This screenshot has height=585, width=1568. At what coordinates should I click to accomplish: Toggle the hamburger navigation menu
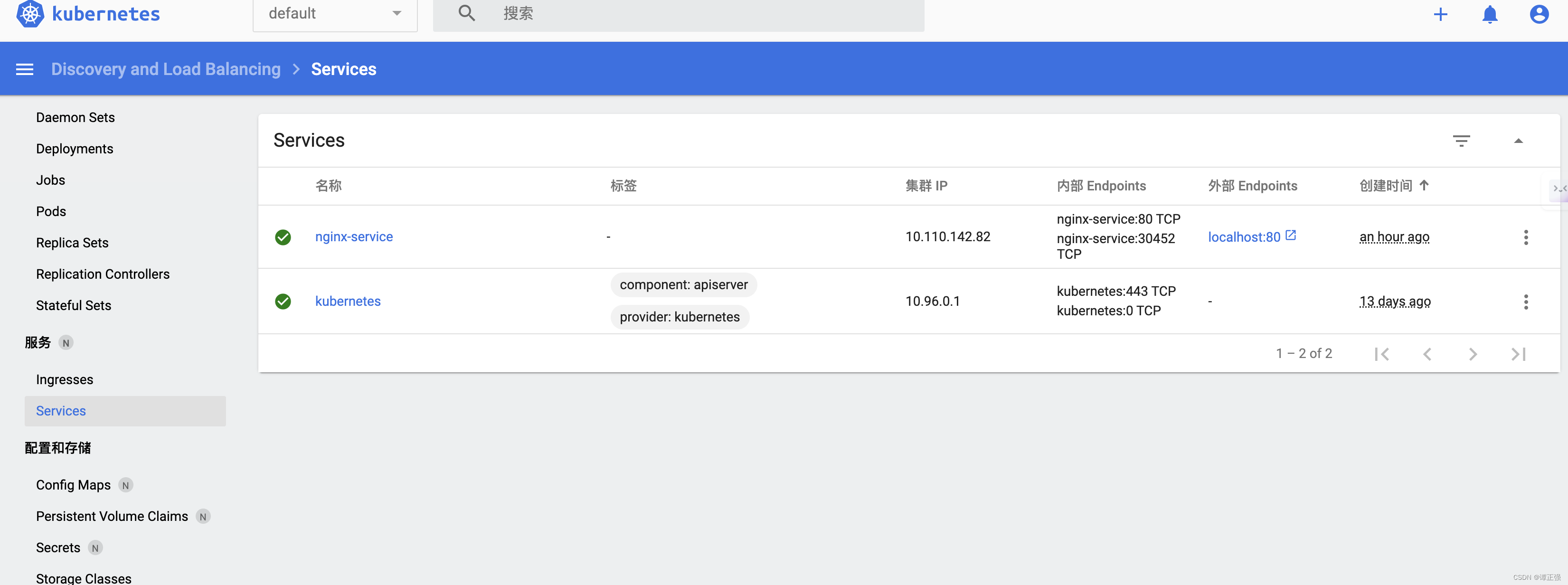[x=24, y=69]
